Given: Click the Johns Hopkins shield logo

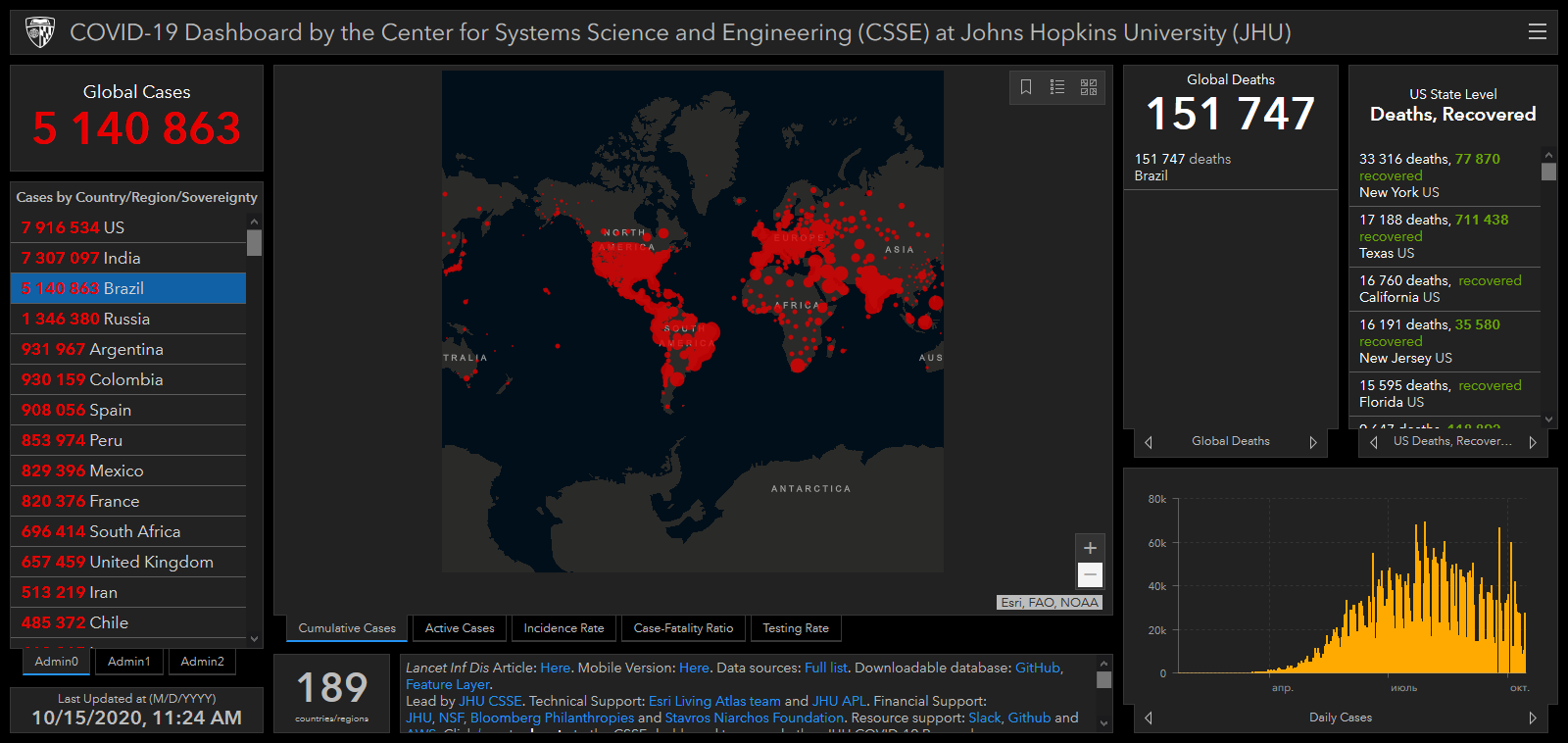Looking at the screenshot, I should [40, 32].
